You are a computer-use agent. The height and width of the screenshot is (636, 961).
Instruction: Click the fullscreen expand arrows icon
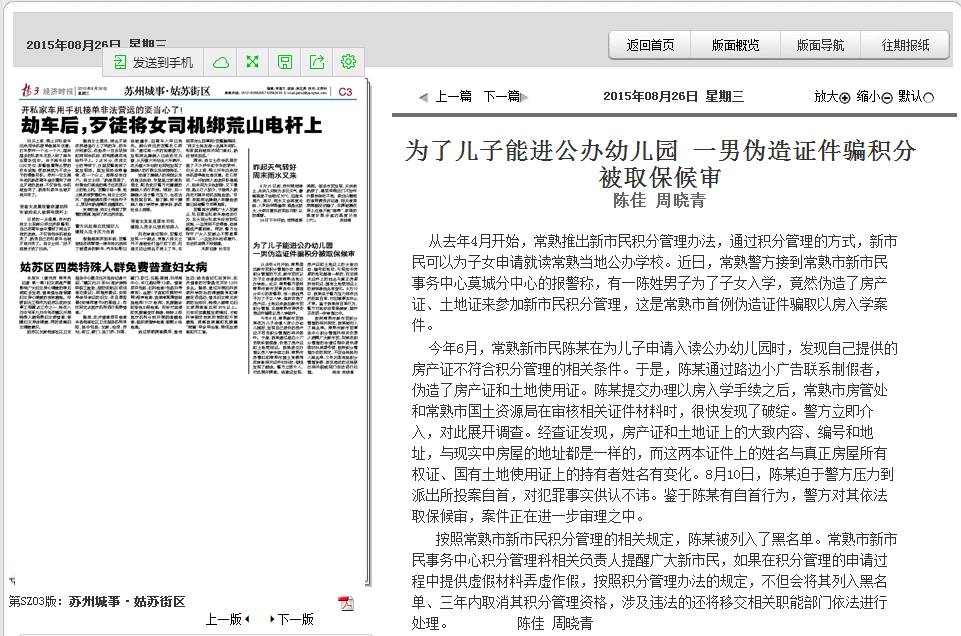(x=253, y=62)
